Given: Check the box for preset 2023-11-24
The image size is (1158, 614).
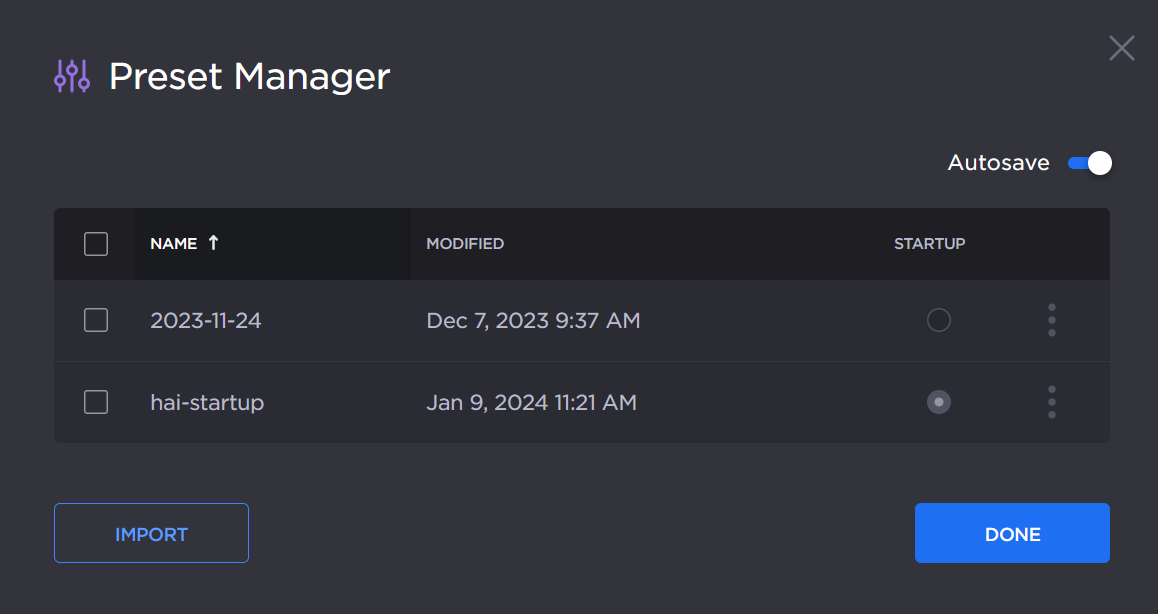Looking at the screenshot, I should 96,320.
